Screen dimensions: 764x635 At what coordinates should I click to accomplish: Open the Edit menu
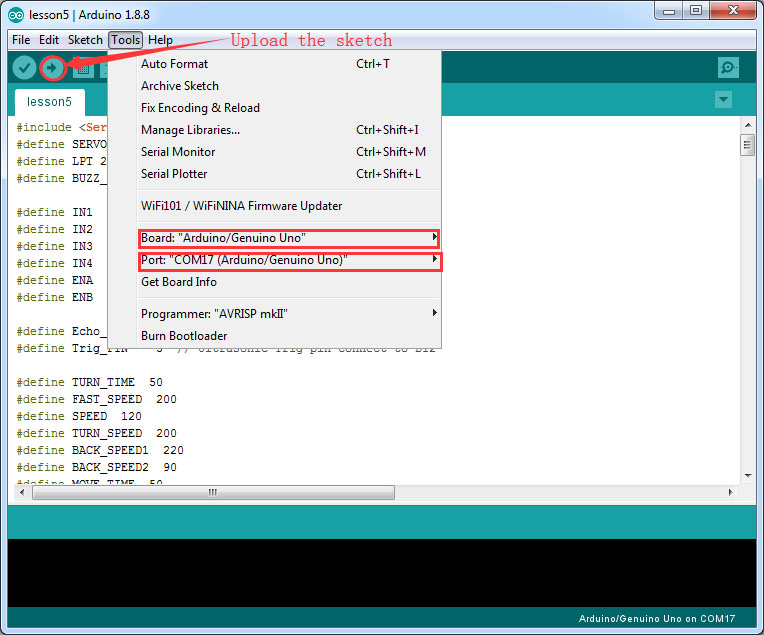click(x=49, y=40)
